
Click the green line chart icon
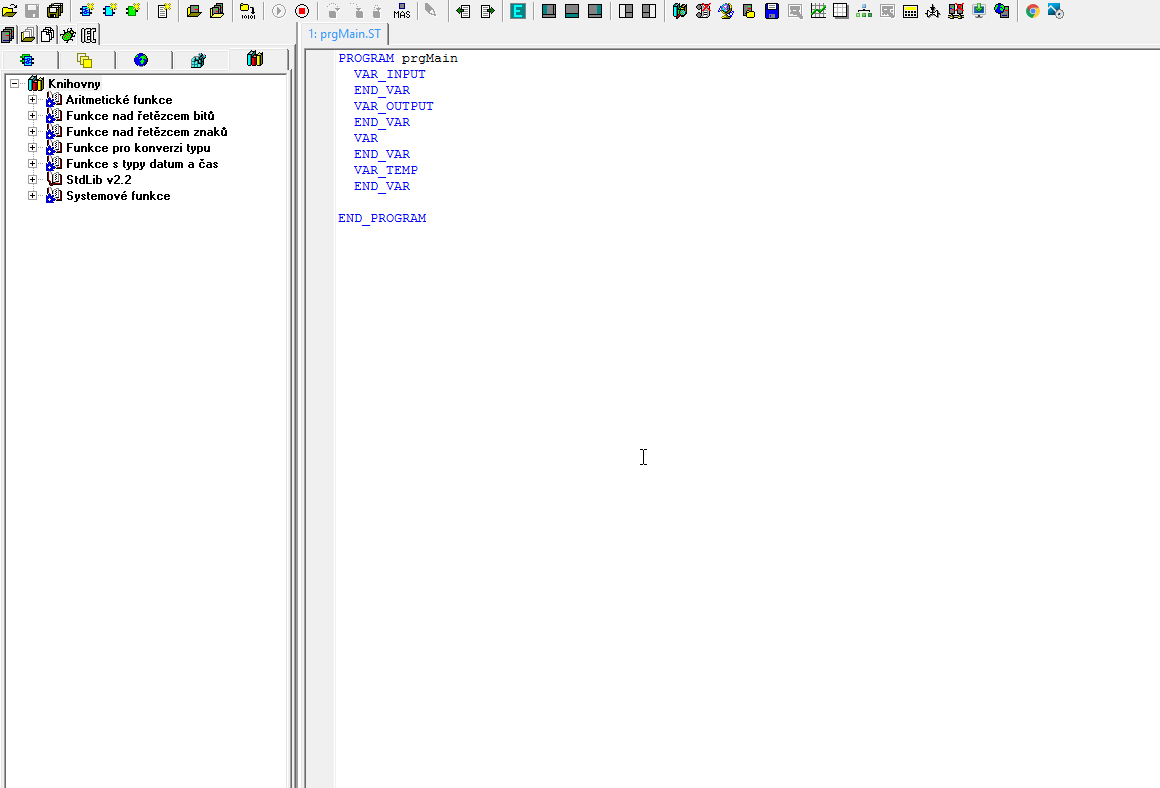click(x=818, y=11)
